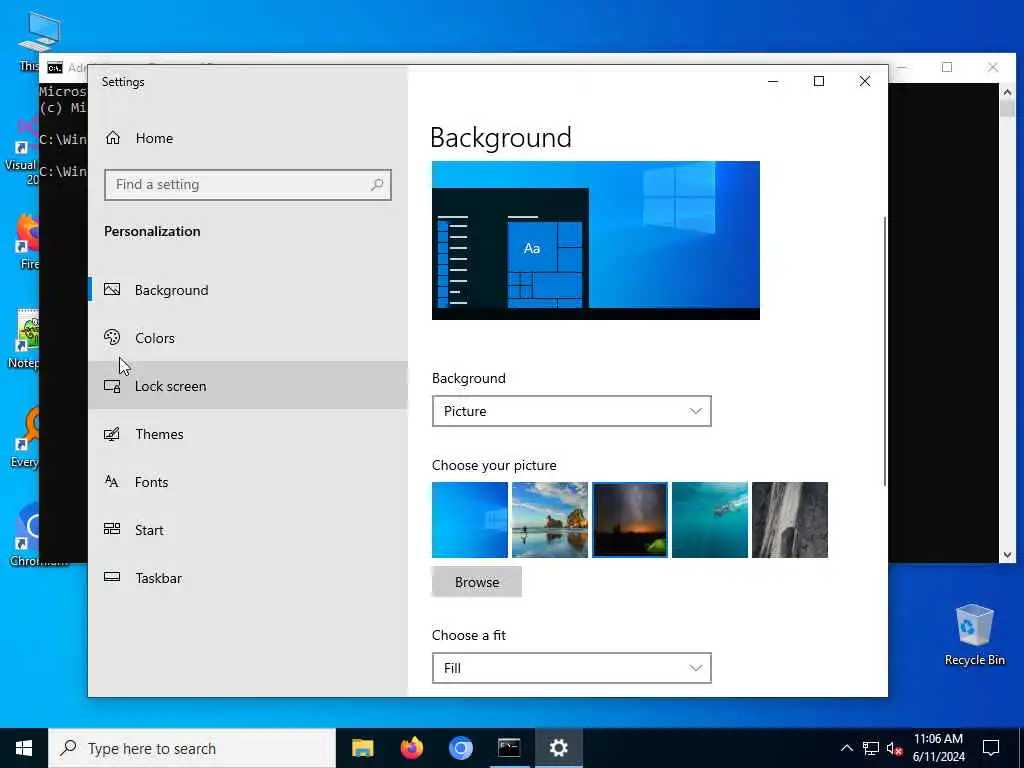Click the muted speaker tray icon
Viewport: 1024px width, 768px height.
tap(894, 748)
